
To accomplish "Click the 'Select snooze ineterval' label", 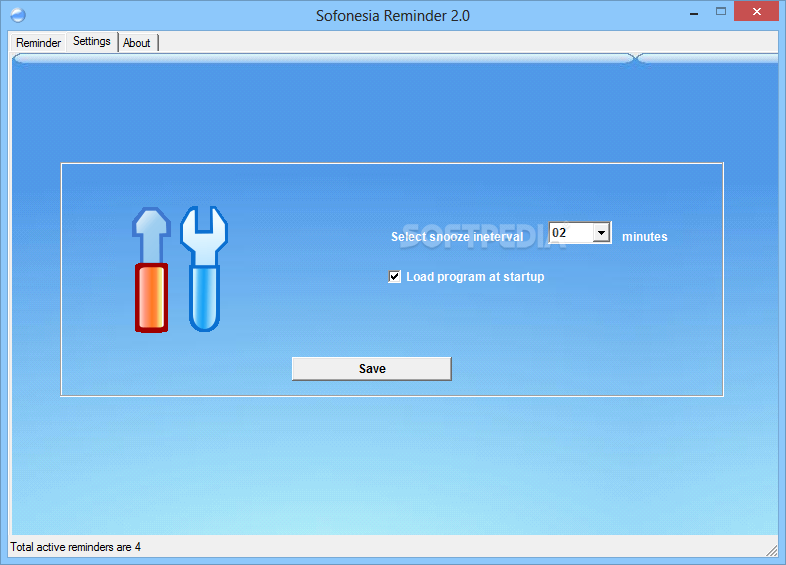I will point(457,237).
